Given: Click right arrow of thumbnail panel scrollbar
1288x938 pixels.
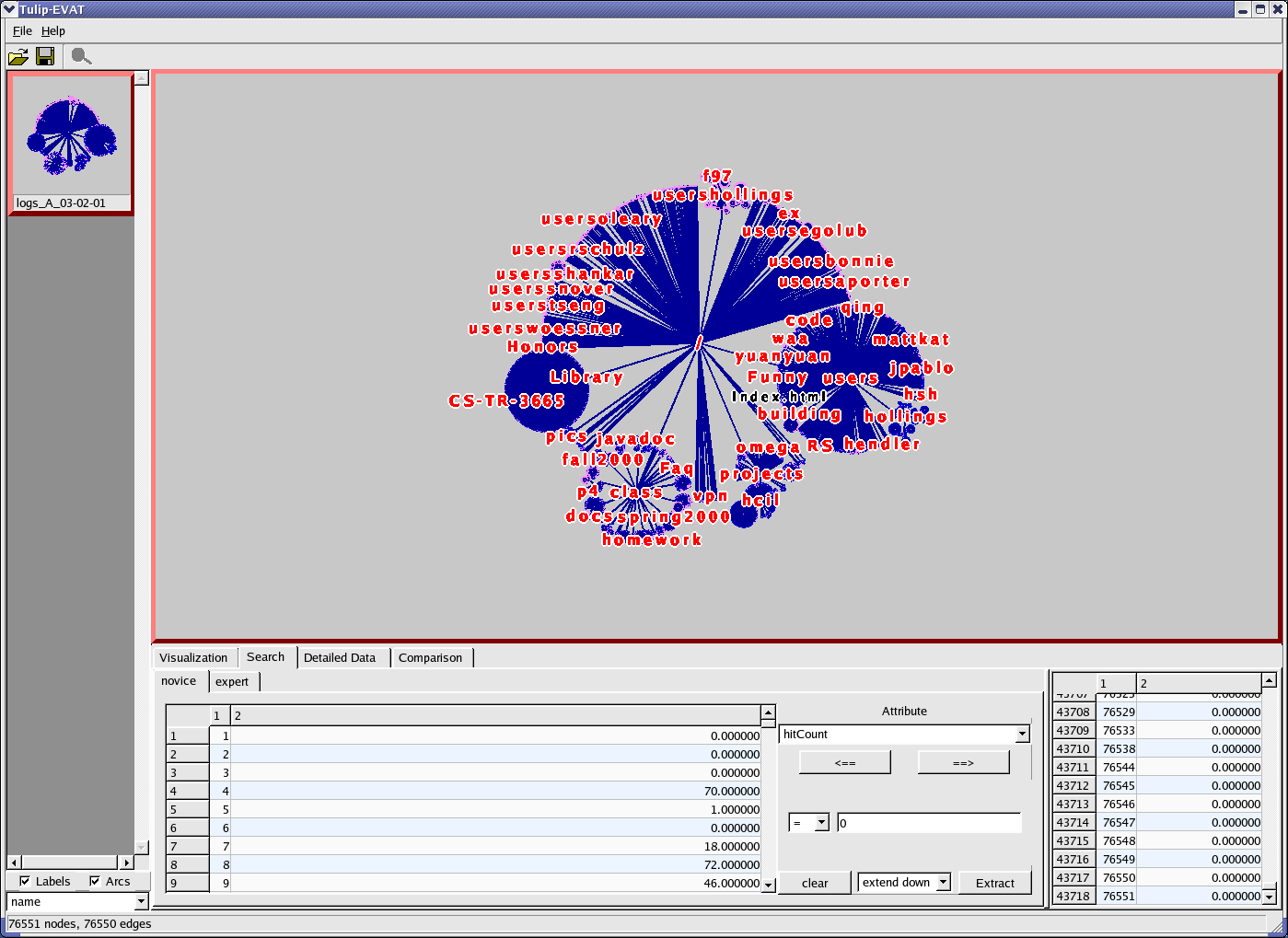Looking at the screenshot, I should (127, 863).
